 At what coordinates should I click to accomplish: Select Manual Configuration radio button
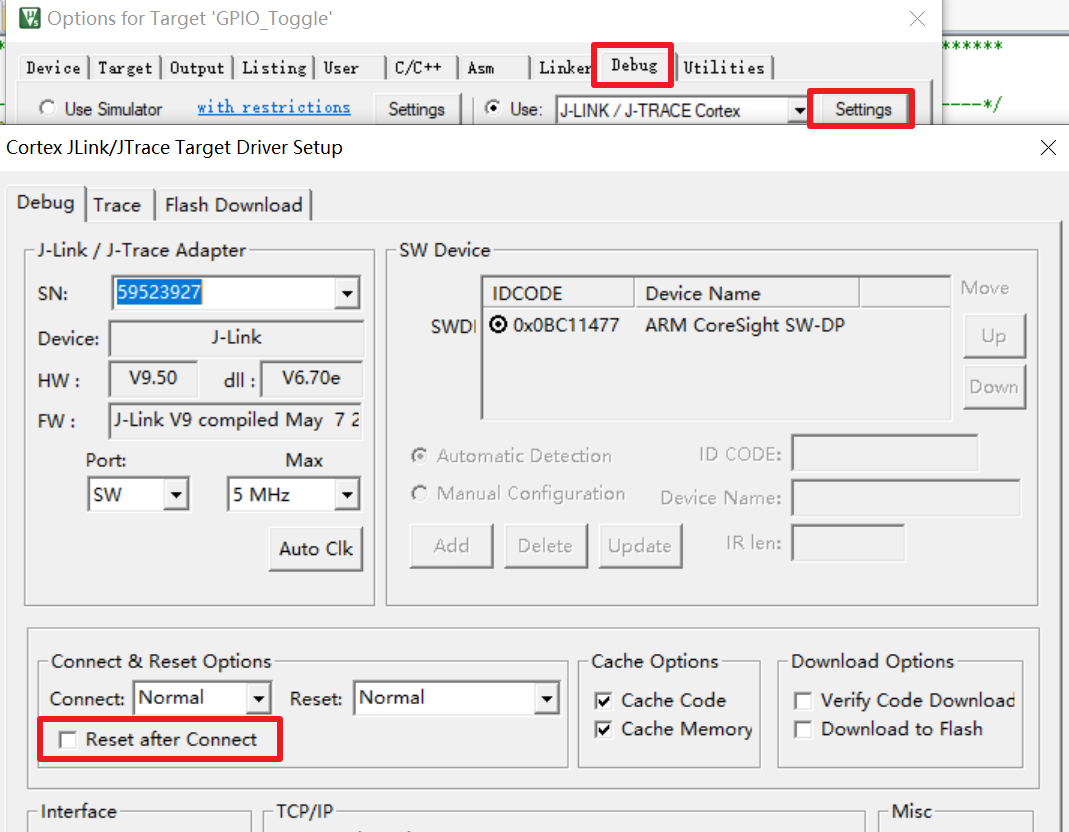tap(419, 493)
